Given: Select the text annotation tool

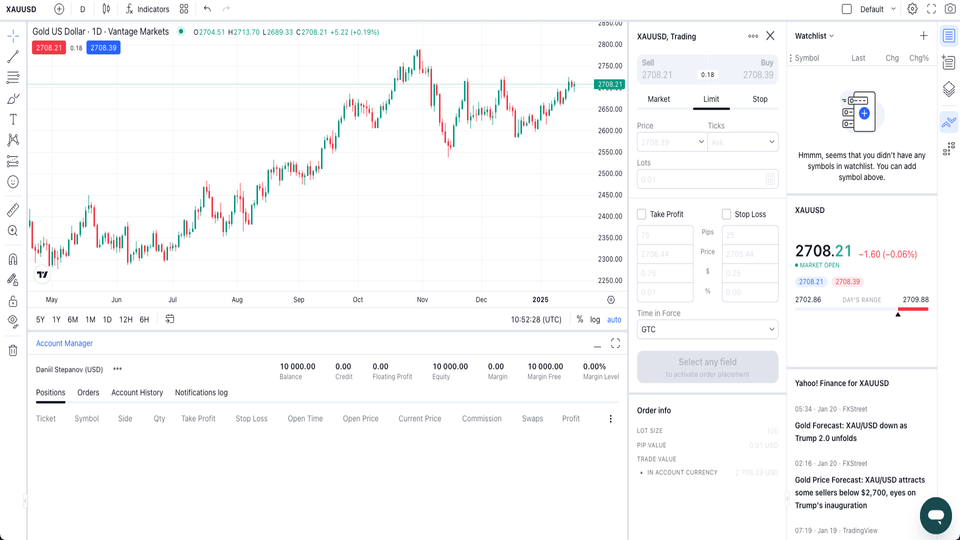Looking at the screenshot, I should point(13,119).
